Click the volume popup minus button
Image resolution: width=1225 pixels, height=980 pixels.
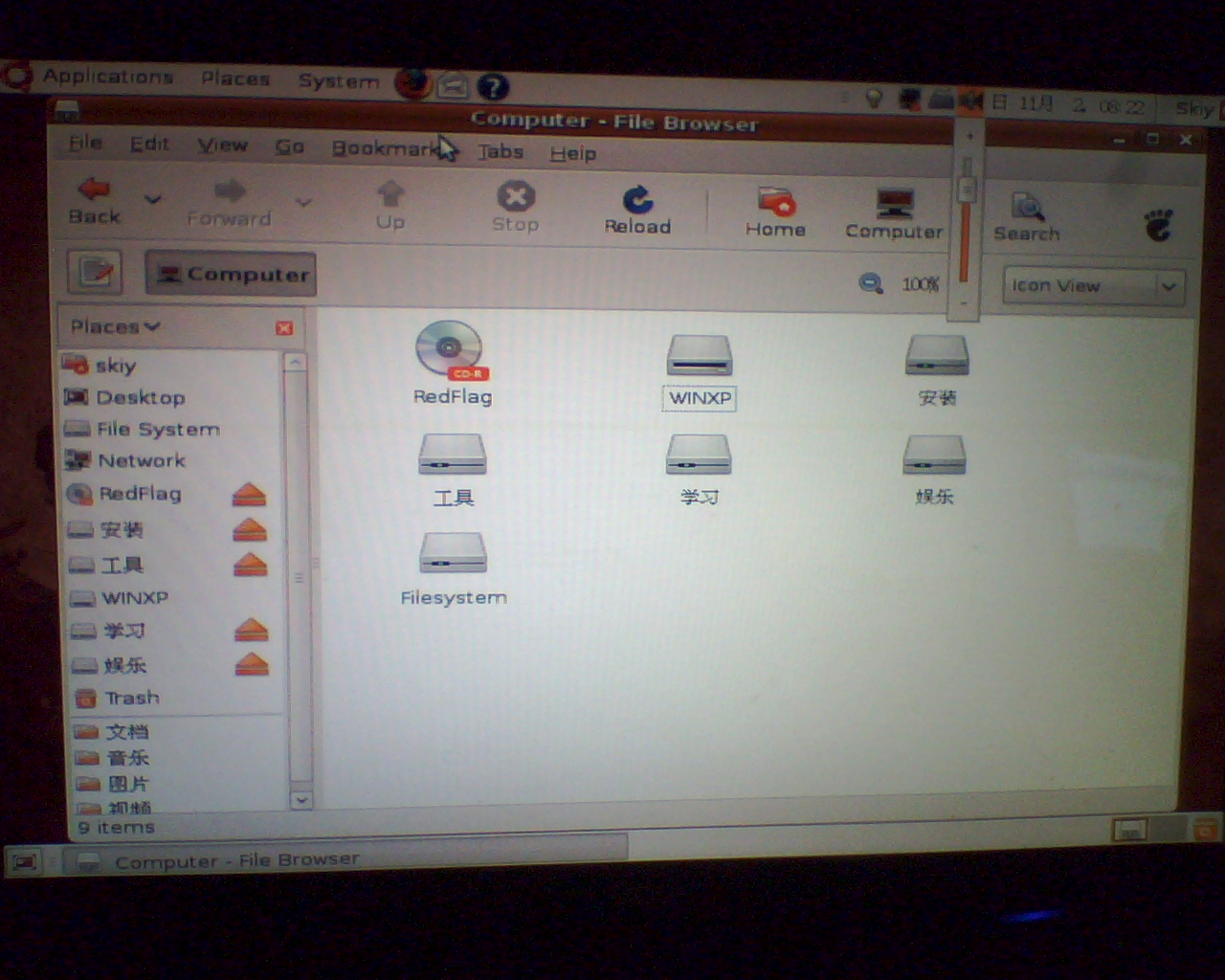point(964,304)
